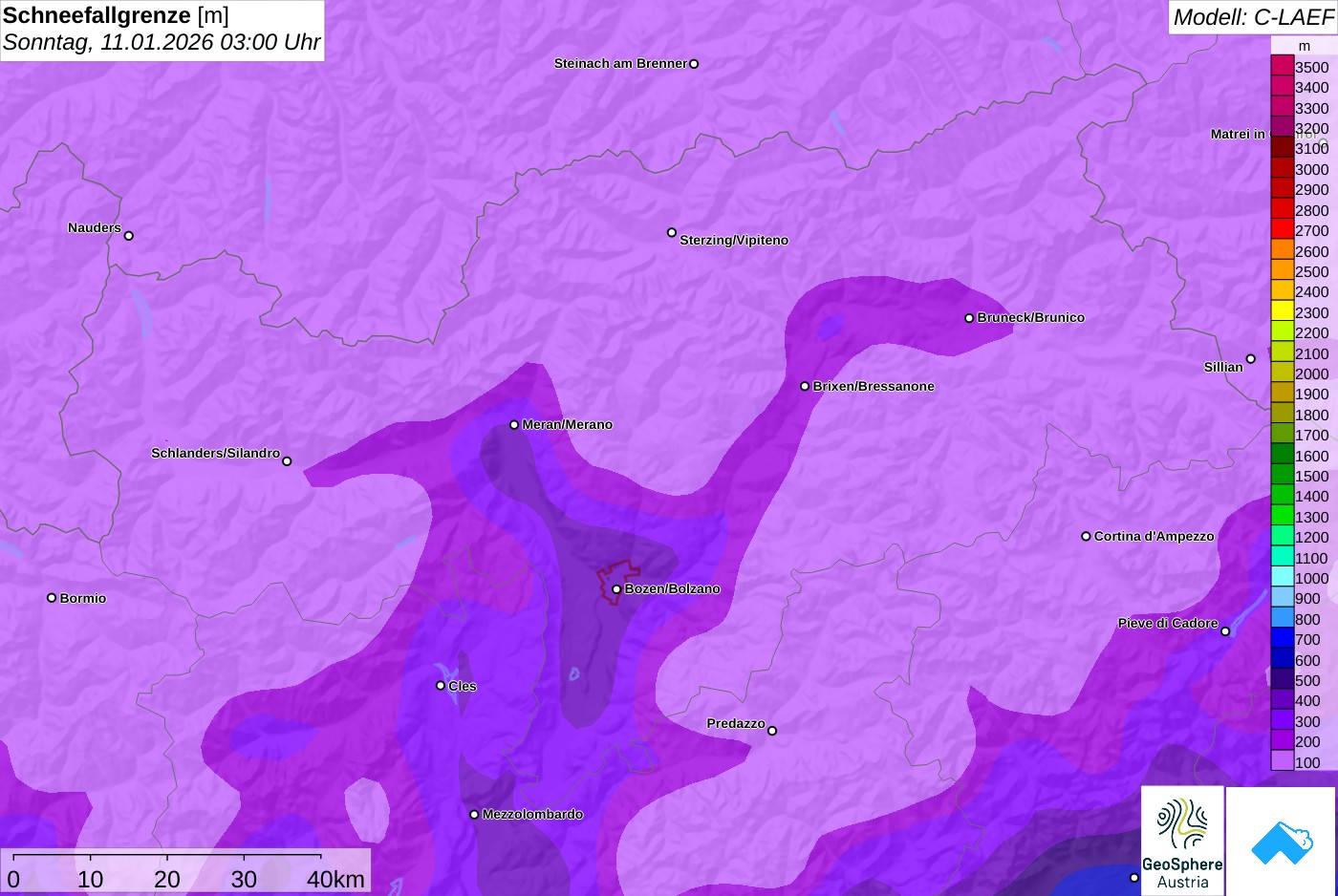1338x896 pixels.
Task: Click the Cortina d'Ampezzo label
Action: pos(1155,537)
